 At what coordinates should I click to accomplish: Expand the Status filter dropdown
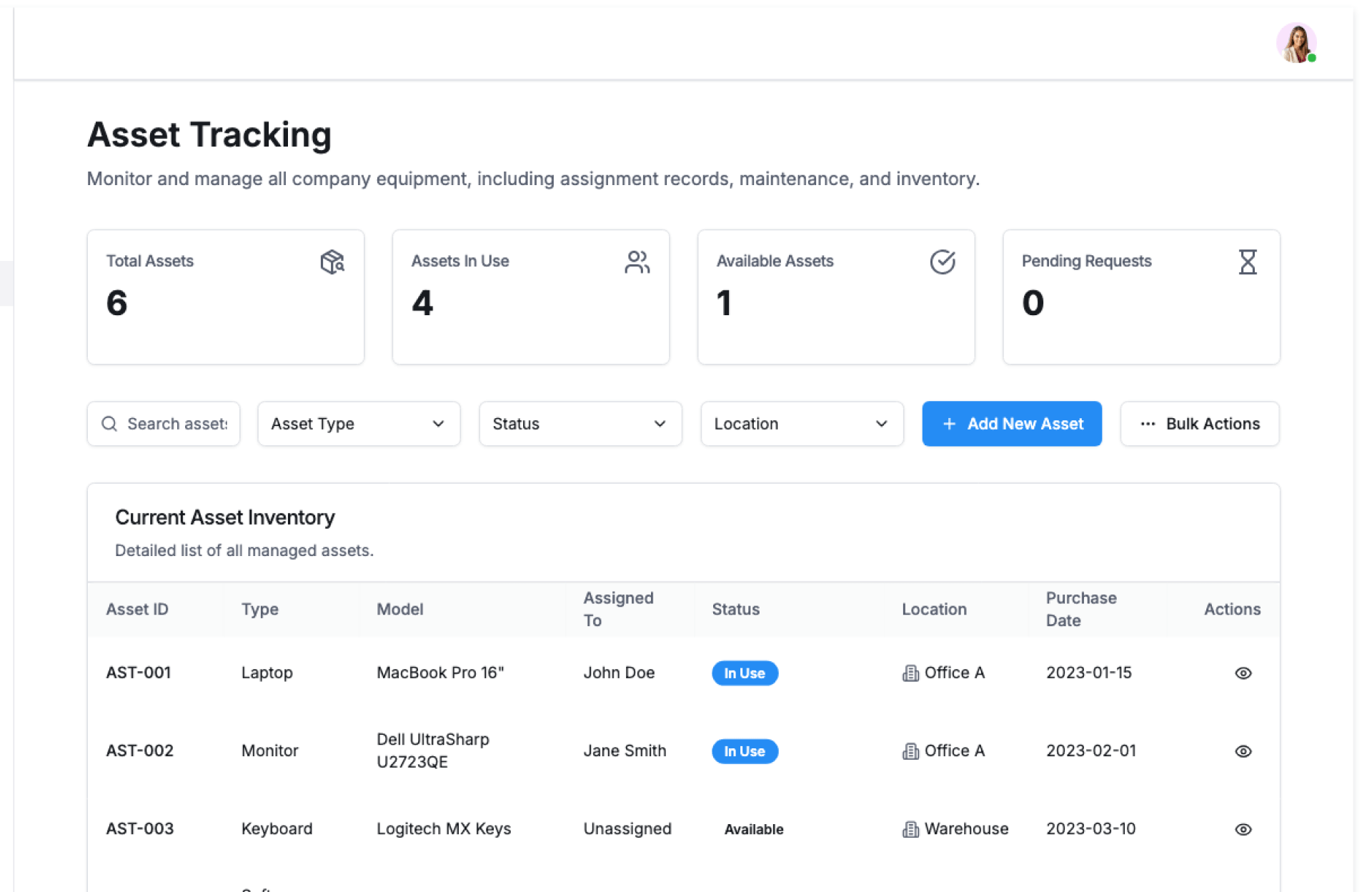pos(580,424)
